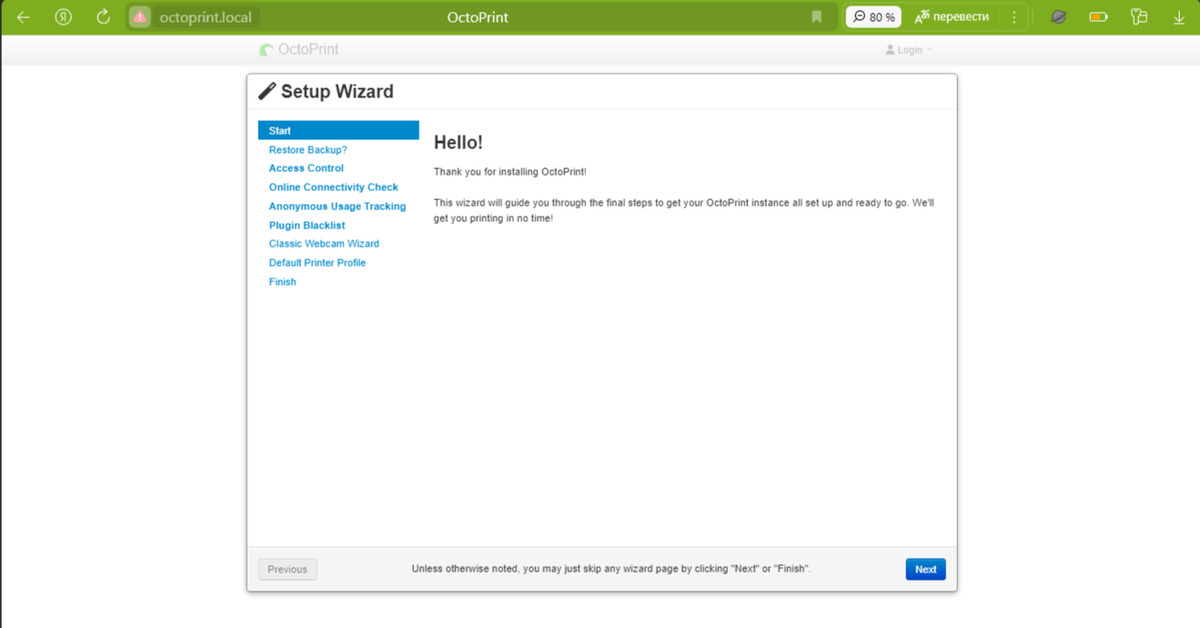Open the Plugin Blacklist step
The height and width of the screenshot is (628, 1200).
point(307,225)
